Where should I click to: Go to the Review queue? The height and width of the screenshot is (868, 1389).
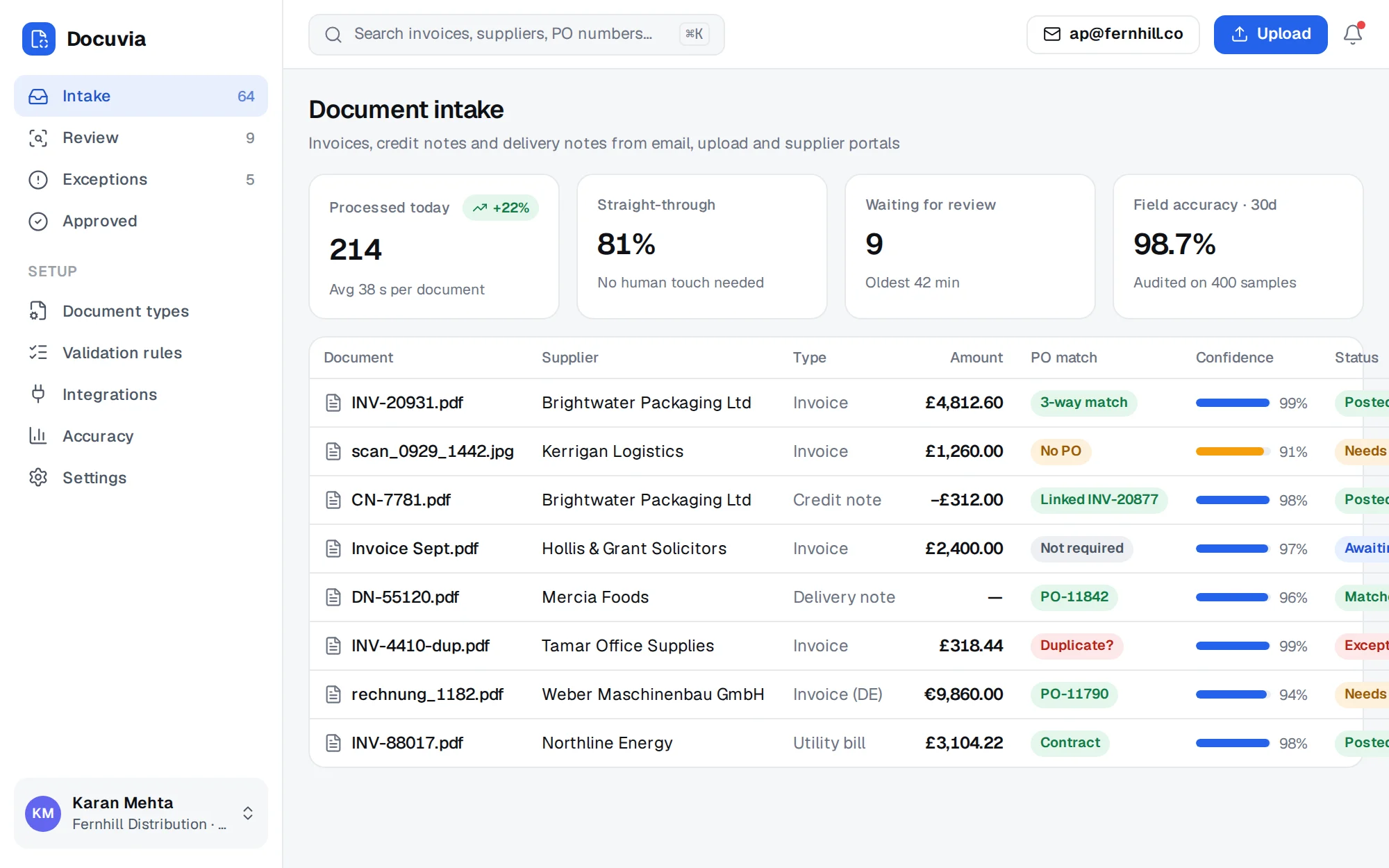point(141,137)
